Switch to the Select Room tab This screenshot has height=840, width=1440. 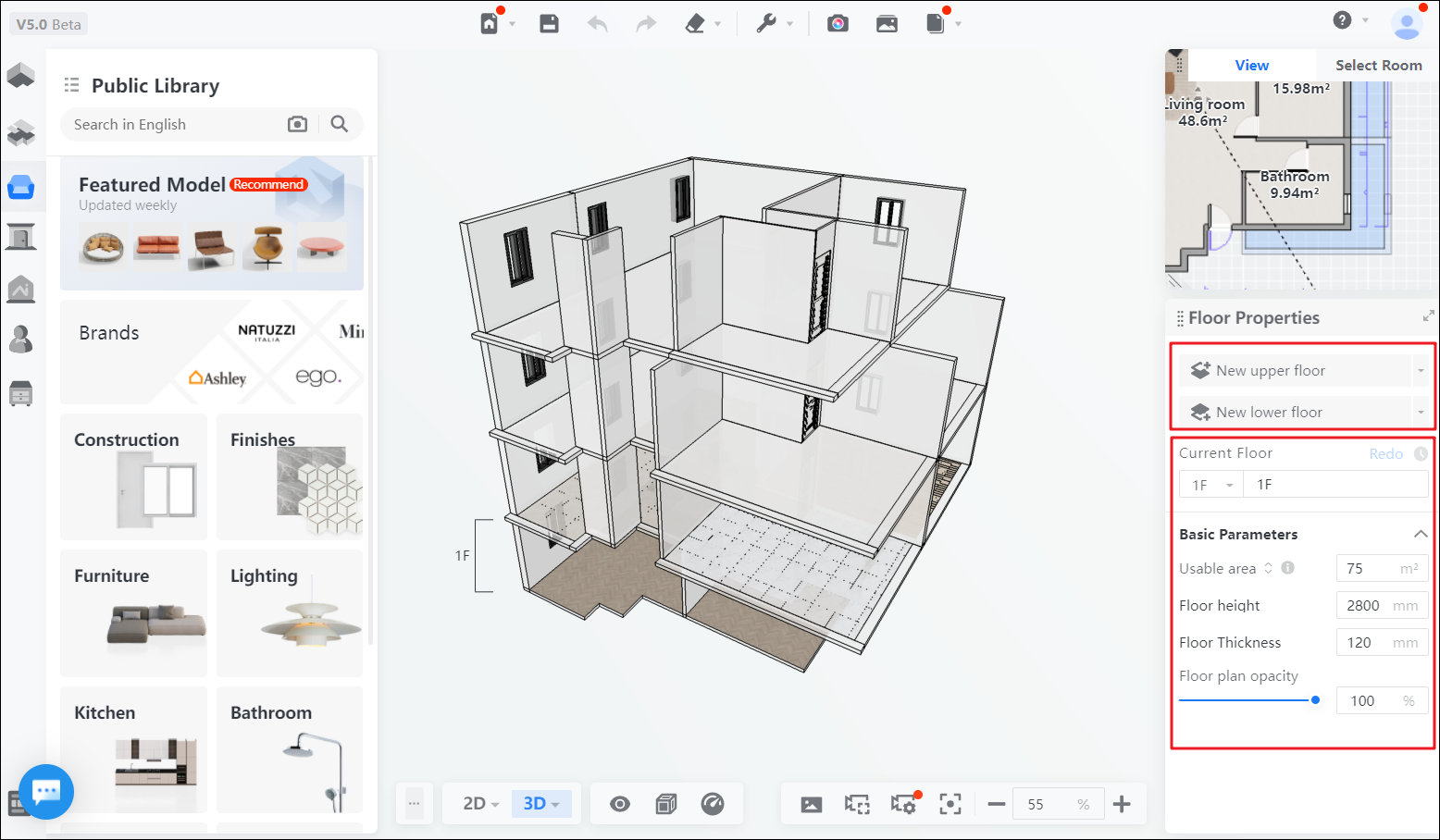pos(1378,65)
